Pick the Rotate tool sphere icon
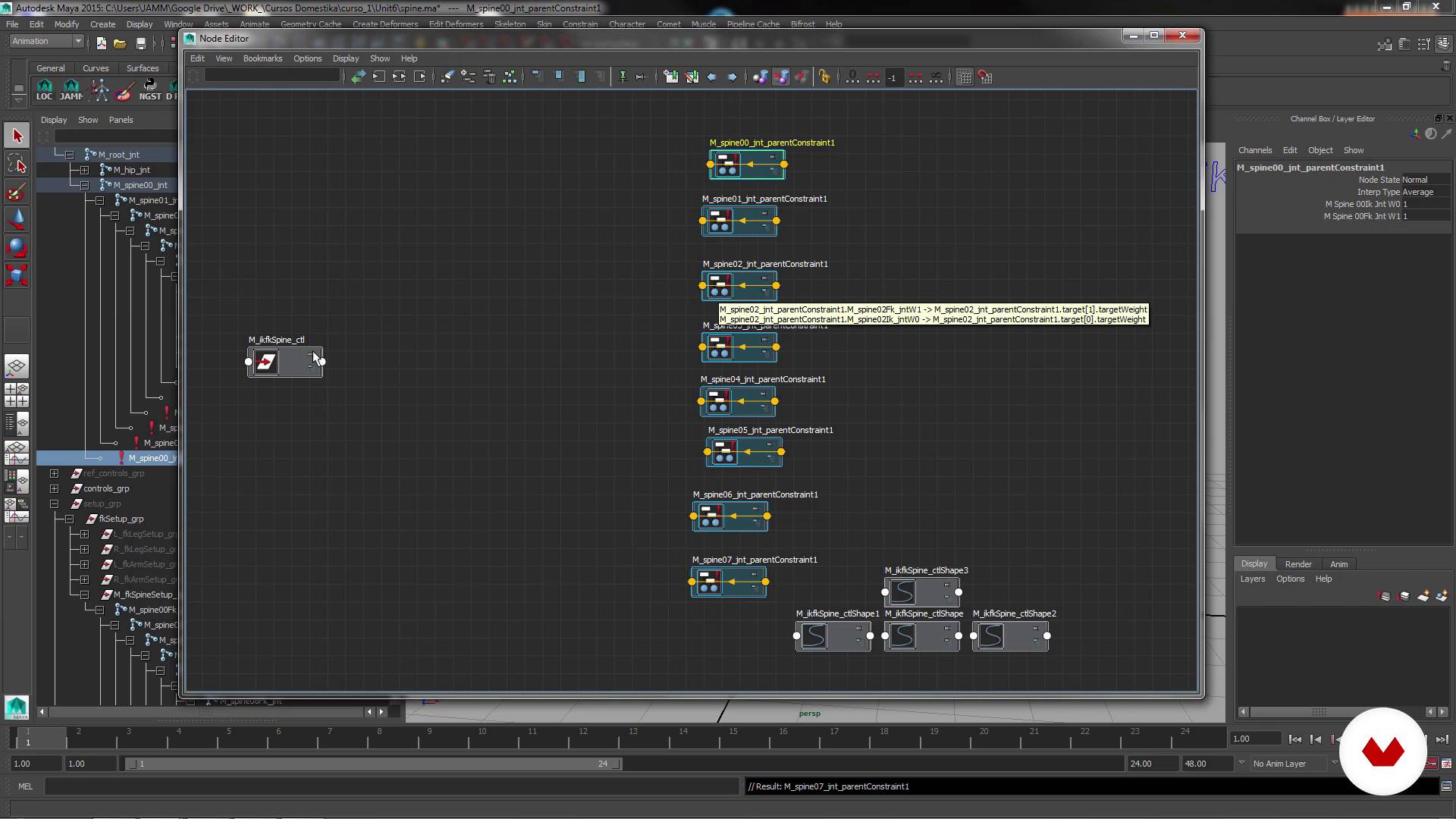Image resolution: width=1456 pixels, height=819 pixels. [17, 248]
